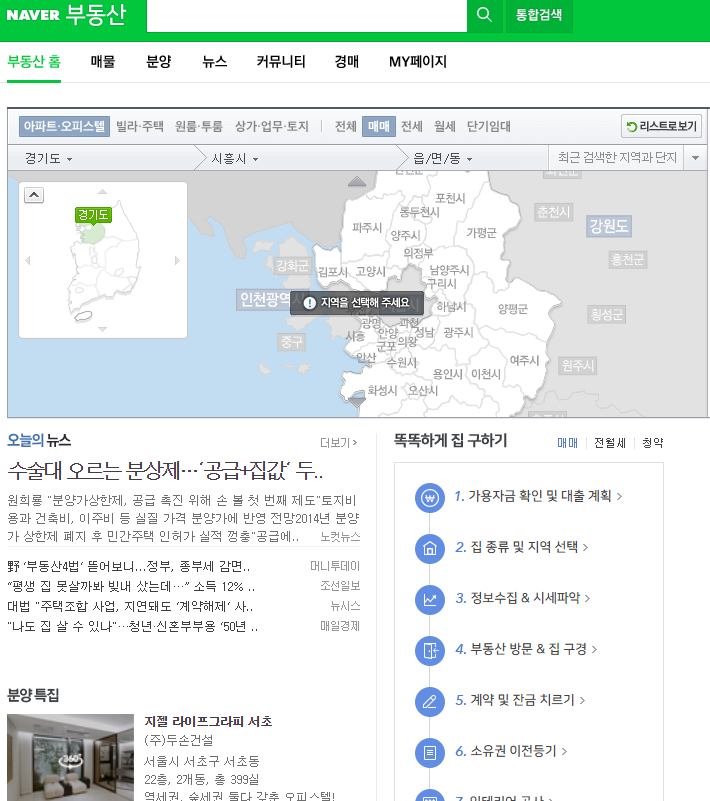Open the 매물 tab
This screenshot has width=710, height=801.
[x=103, y=62]
